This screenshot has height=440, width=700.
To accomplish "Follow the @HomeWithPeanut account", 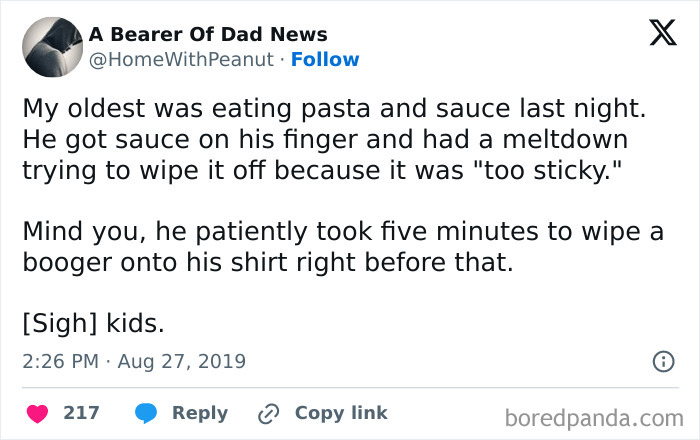I will pyautogui.click(x=323, y=60).
